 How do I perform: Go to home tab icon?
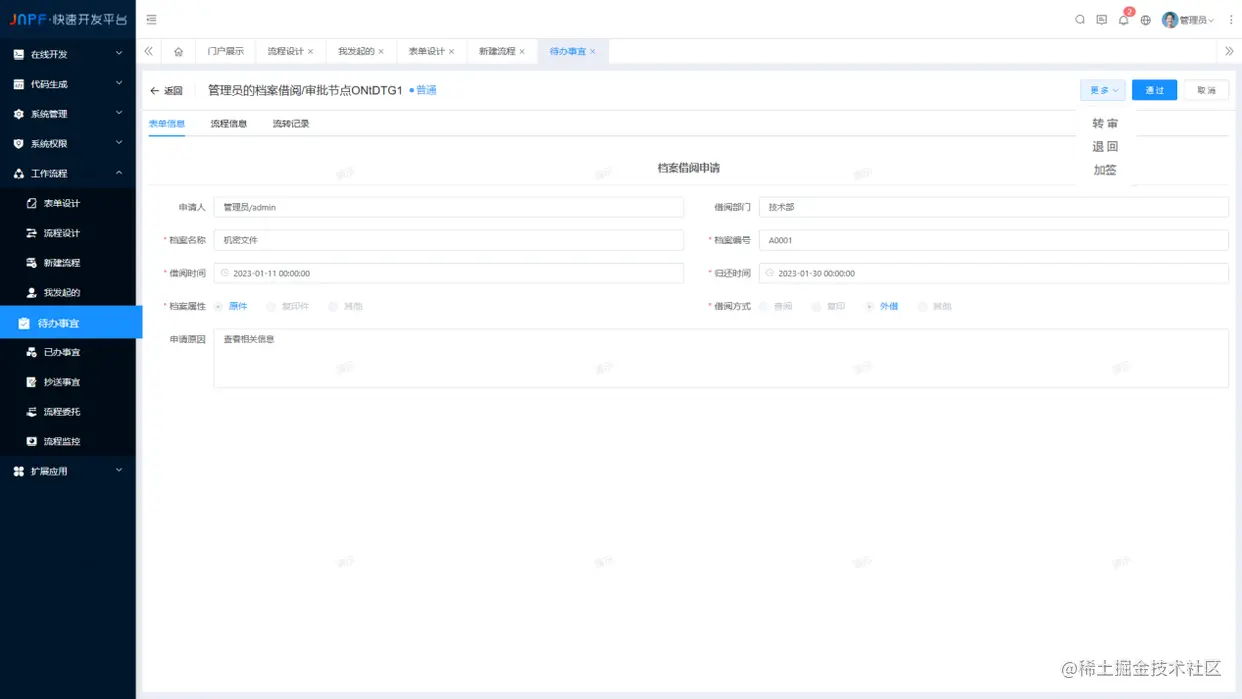178,51
